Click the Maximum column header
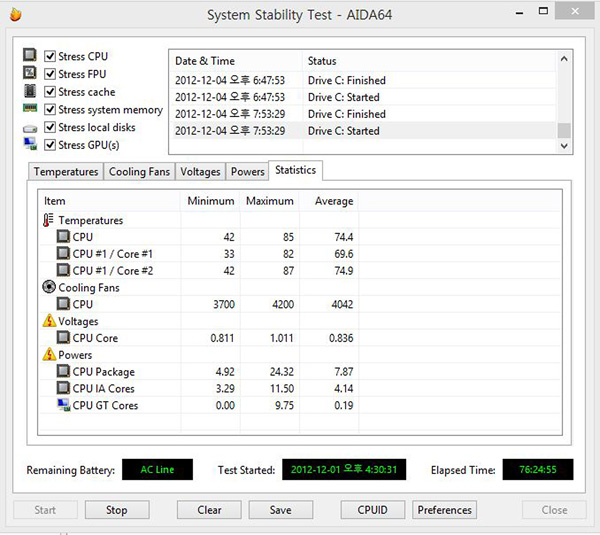Image resolution: width=600 pixels, height=535 pixels. (x=270, y=201)
